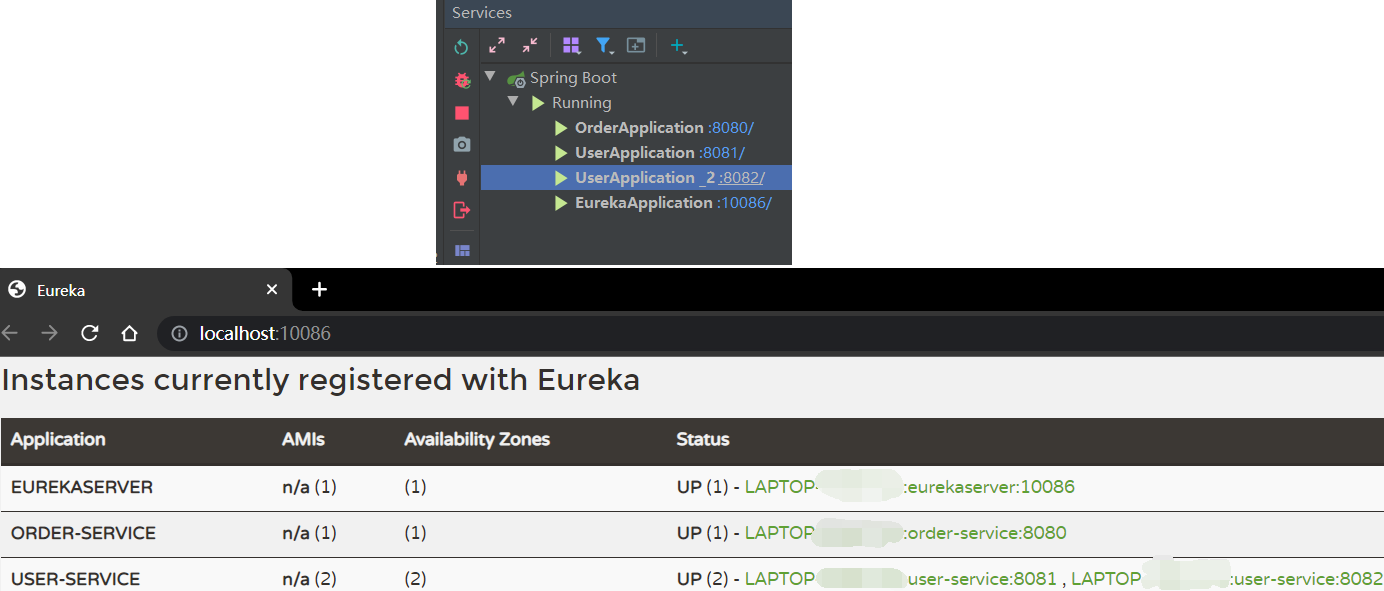This screenshot has width=1384, height=591.
Task: Click Open in New Tab icon
Action: coord(636,45)
